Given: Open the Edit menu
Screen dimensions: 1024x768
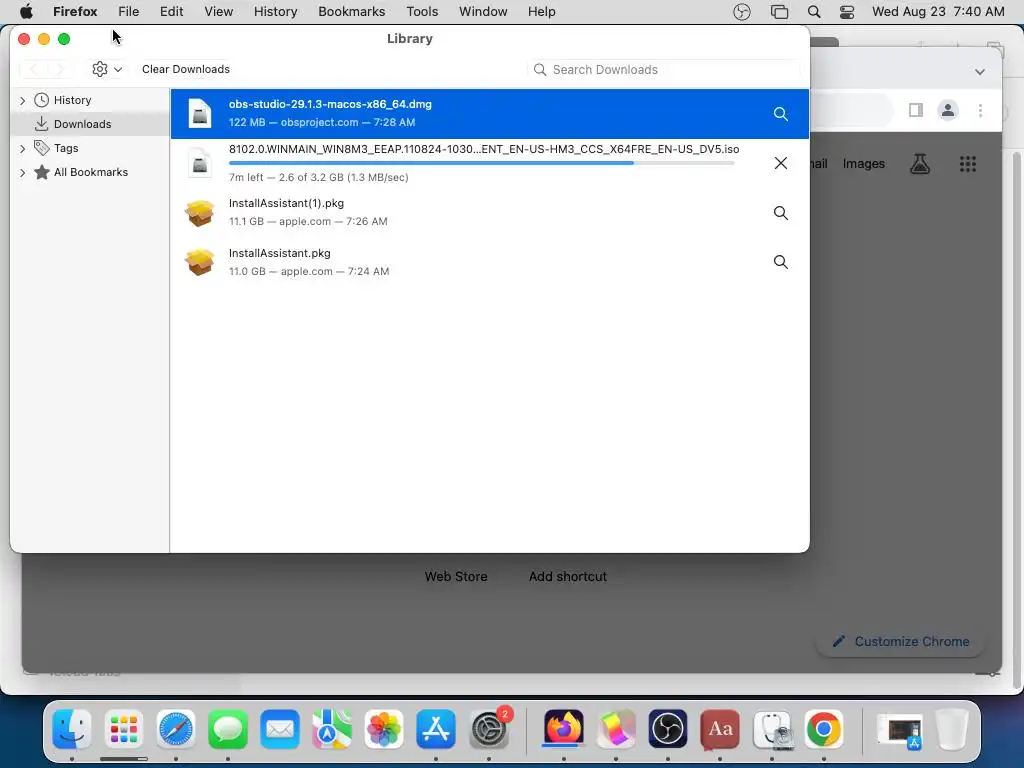Looking at the screenshot, I should (171, 12).
